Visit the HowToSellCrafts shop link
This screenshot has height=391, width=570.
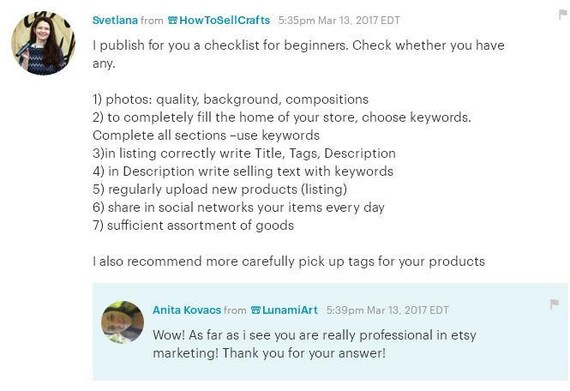(225, 20)
